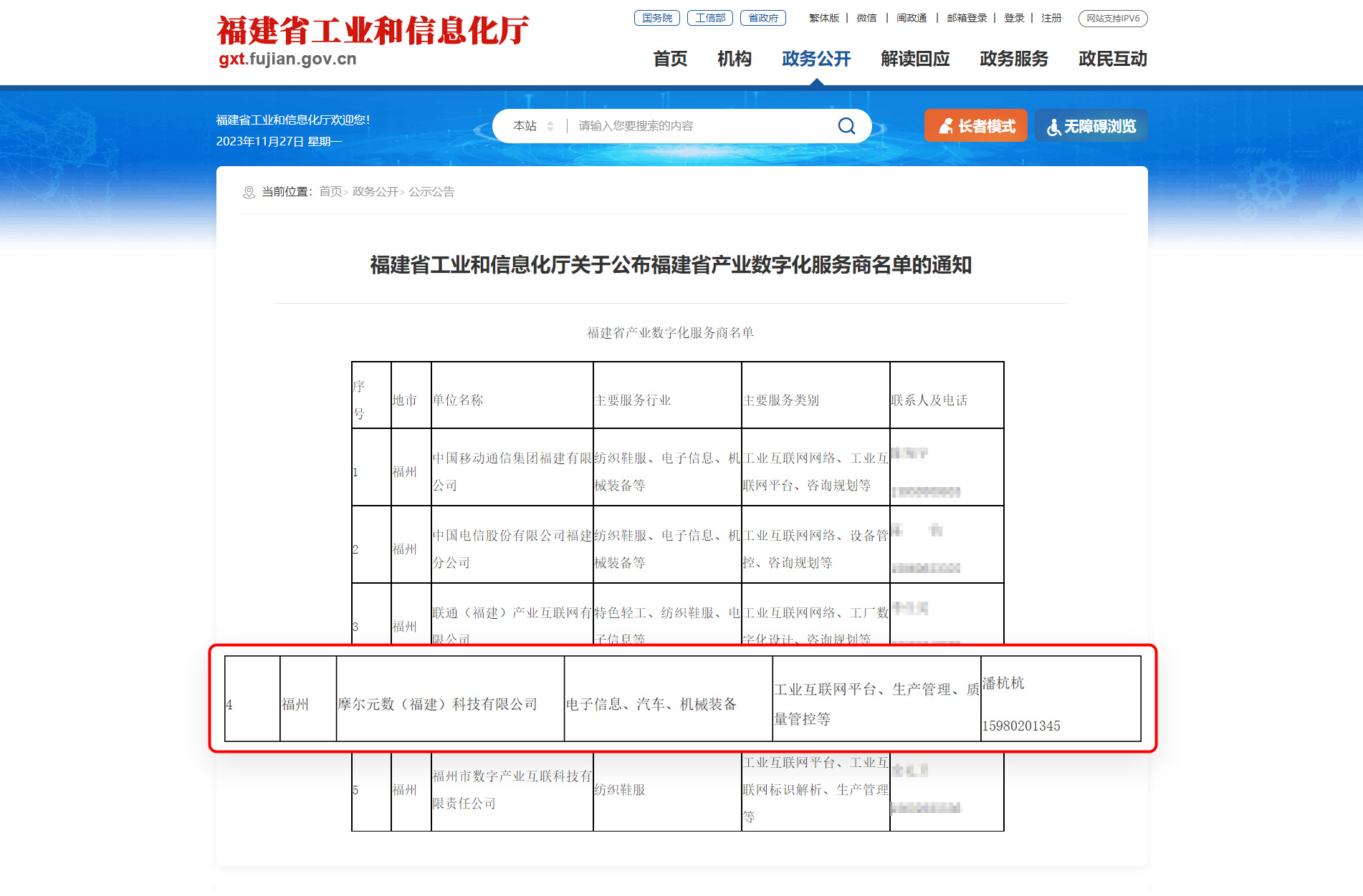Switch to 繁体版 traditional Chinese version
Screen dimensions: 1363x896
point(823,18)
